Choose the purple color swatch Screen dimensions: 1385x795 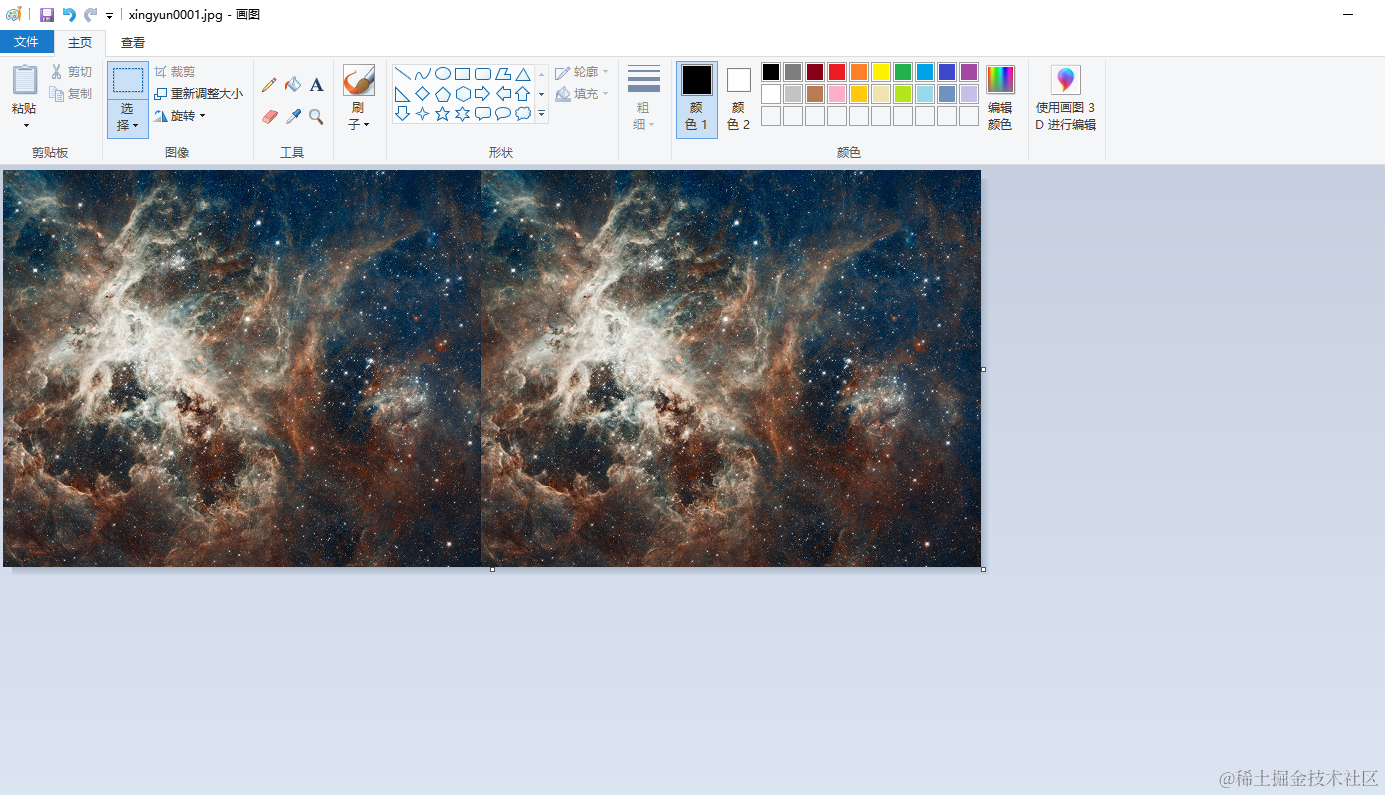point(969,72)
